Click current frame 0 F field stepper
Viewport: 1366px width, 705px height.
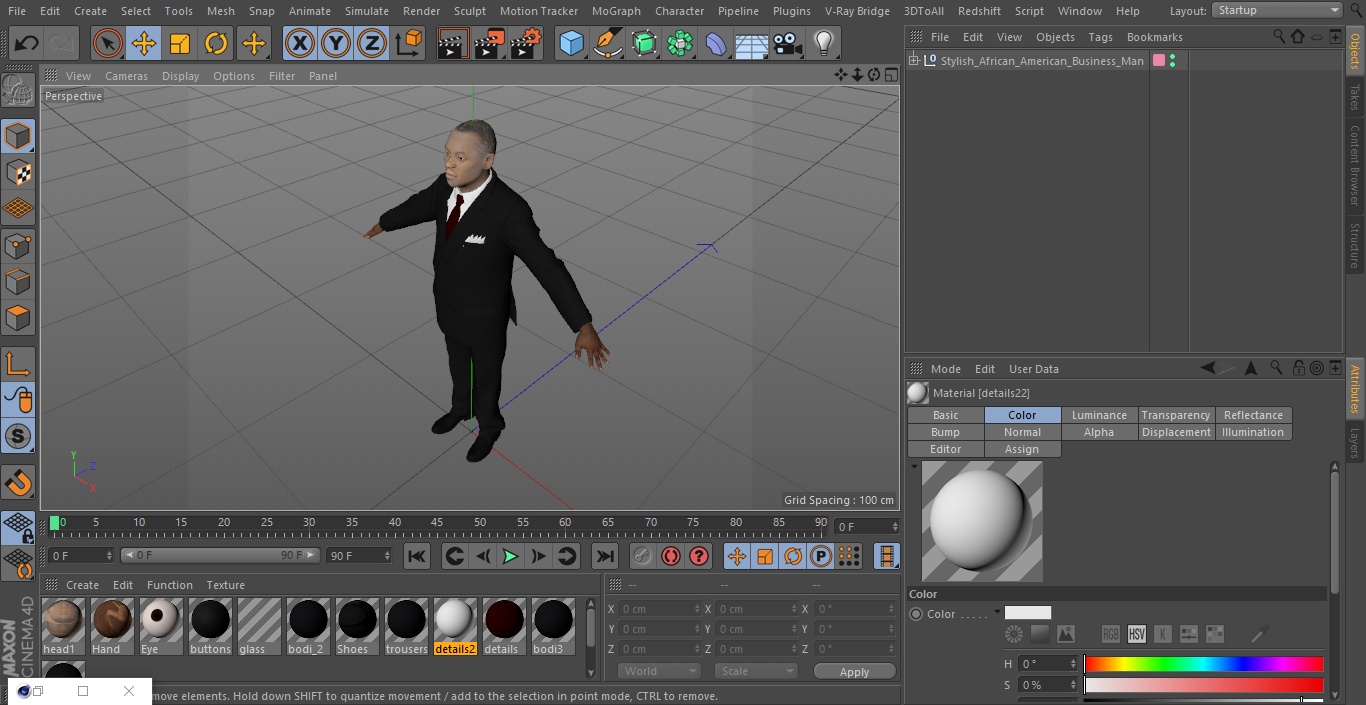109,555
